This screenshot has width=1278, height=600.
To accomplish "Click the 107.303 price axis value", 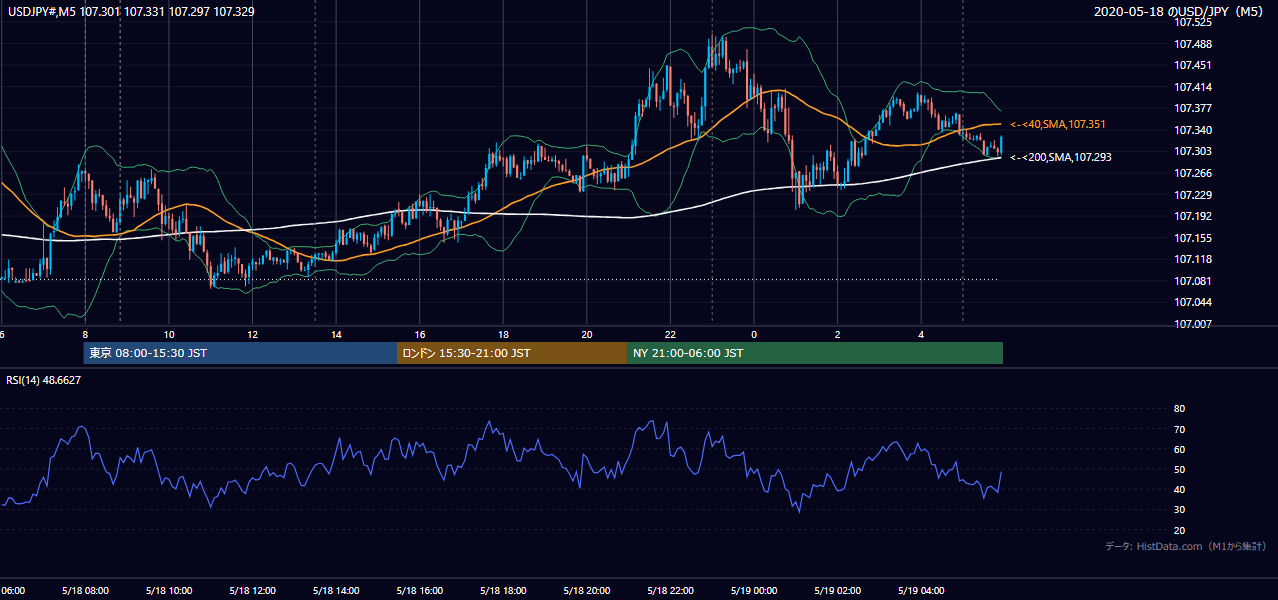I will pos(1194,151).
